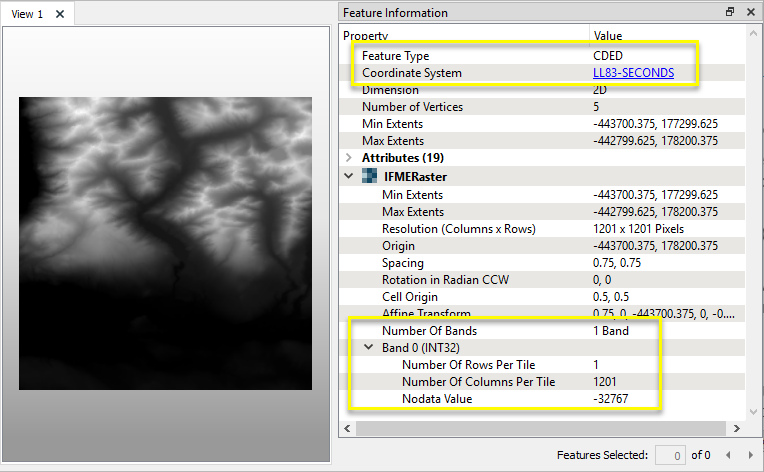
Task: Close the Feature Information panel
Action: [749, 12]
